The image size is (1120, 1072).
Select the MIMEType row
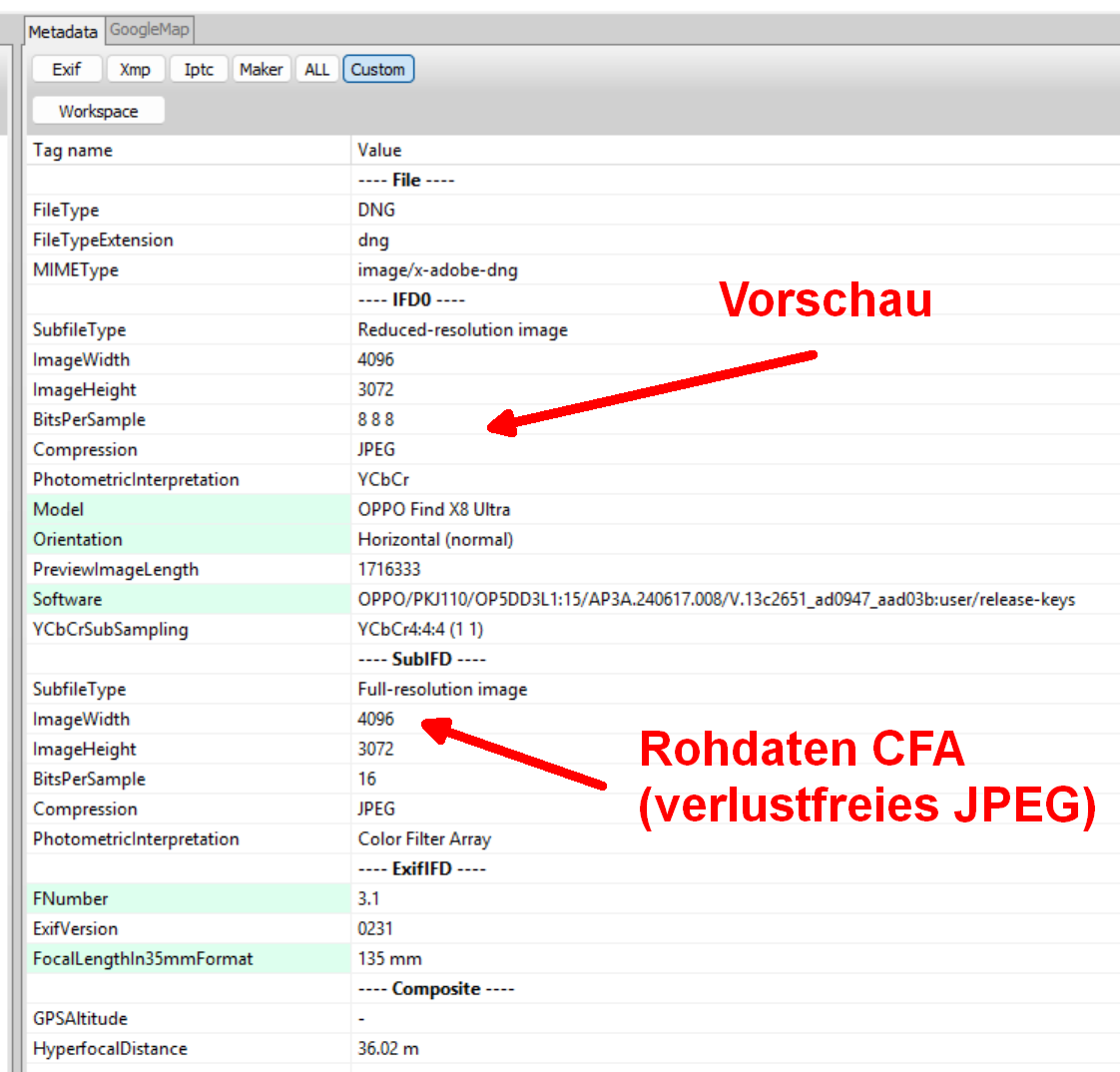(76, 269)
